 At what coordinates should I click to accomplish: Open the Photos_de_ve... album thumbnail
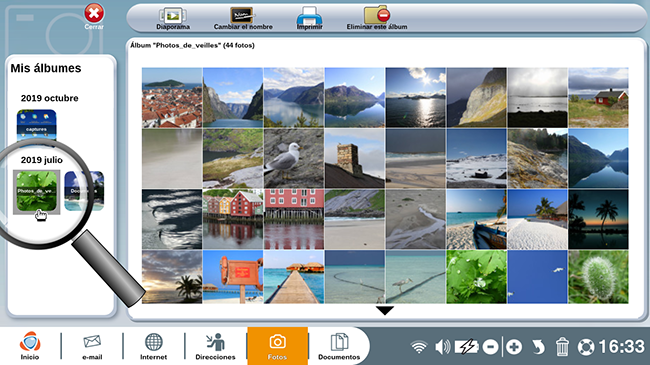[36, 192]
